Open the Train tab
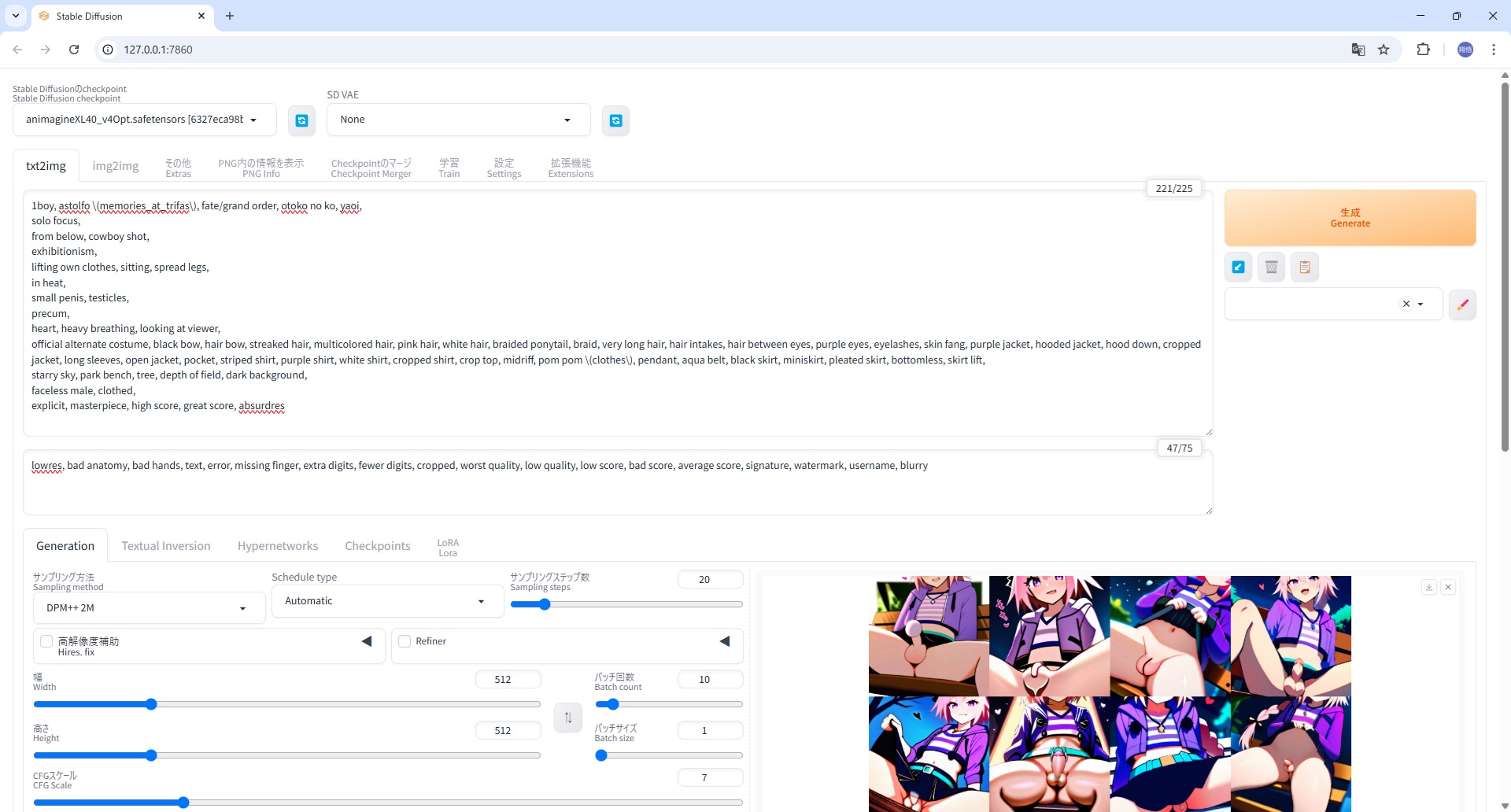 point(449,168)
